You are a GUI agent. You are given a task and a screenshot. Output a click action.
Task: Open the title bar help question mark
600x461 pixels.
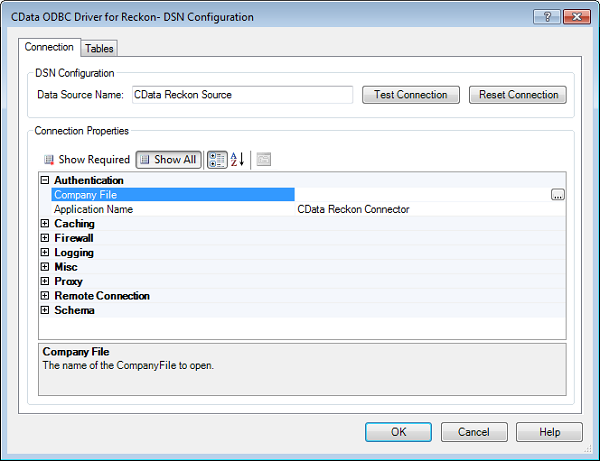point(546,17)
